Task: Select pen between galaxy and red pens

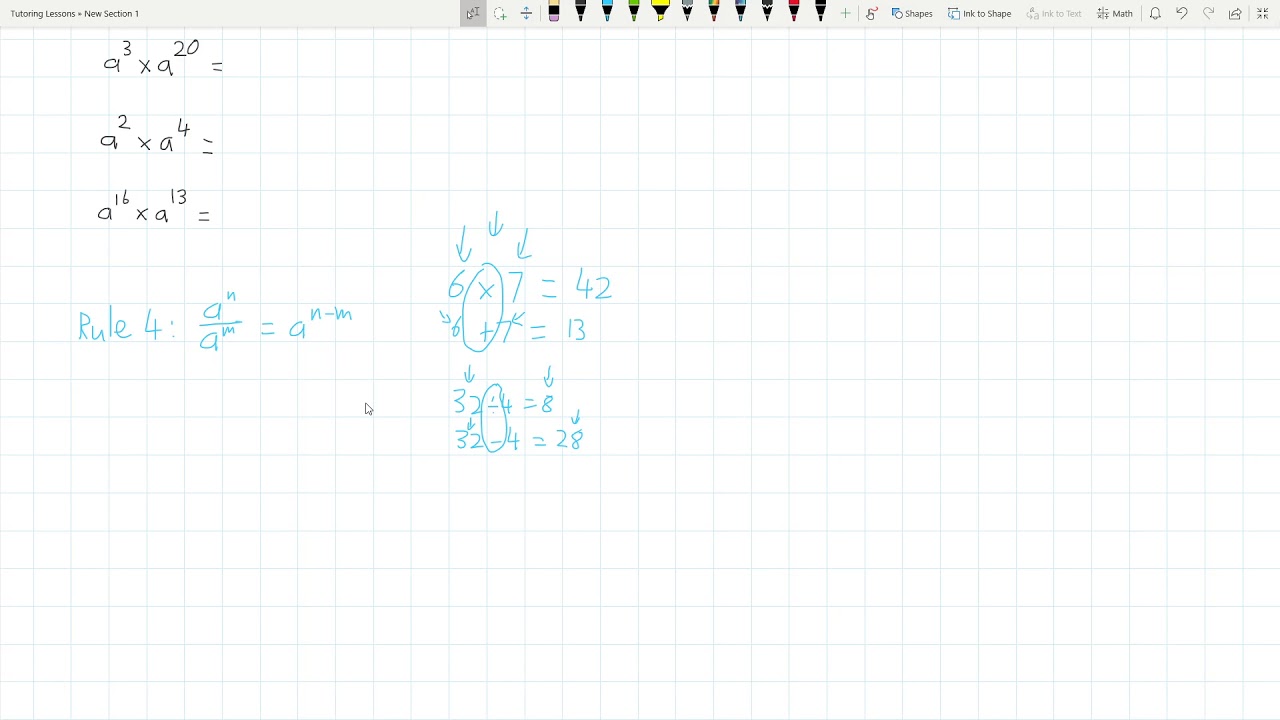Action: tap(767, 13)
